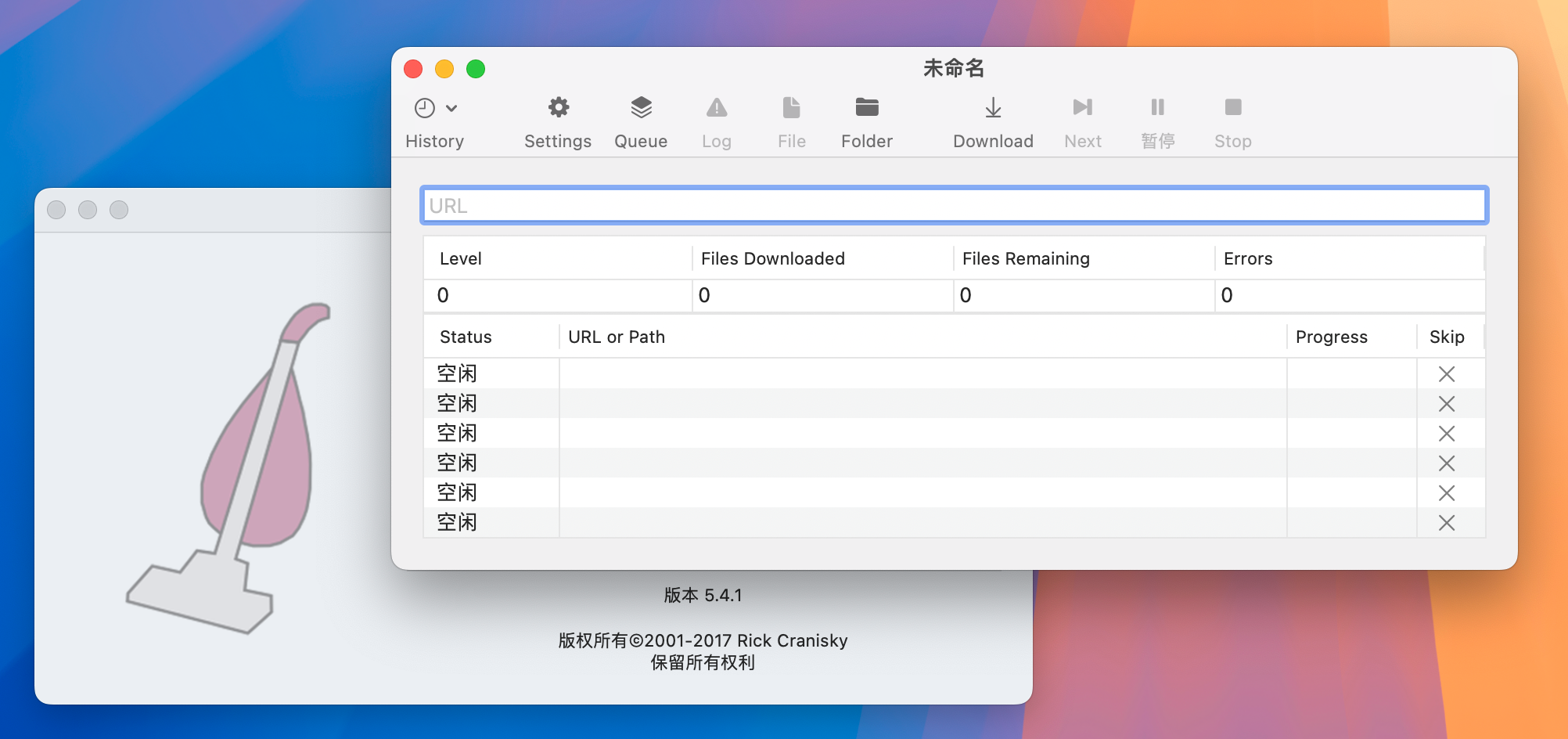The width and height of the screenshot is (1568, 739).
Task: Start Download with arrow icon
Action: coord(993,107)
